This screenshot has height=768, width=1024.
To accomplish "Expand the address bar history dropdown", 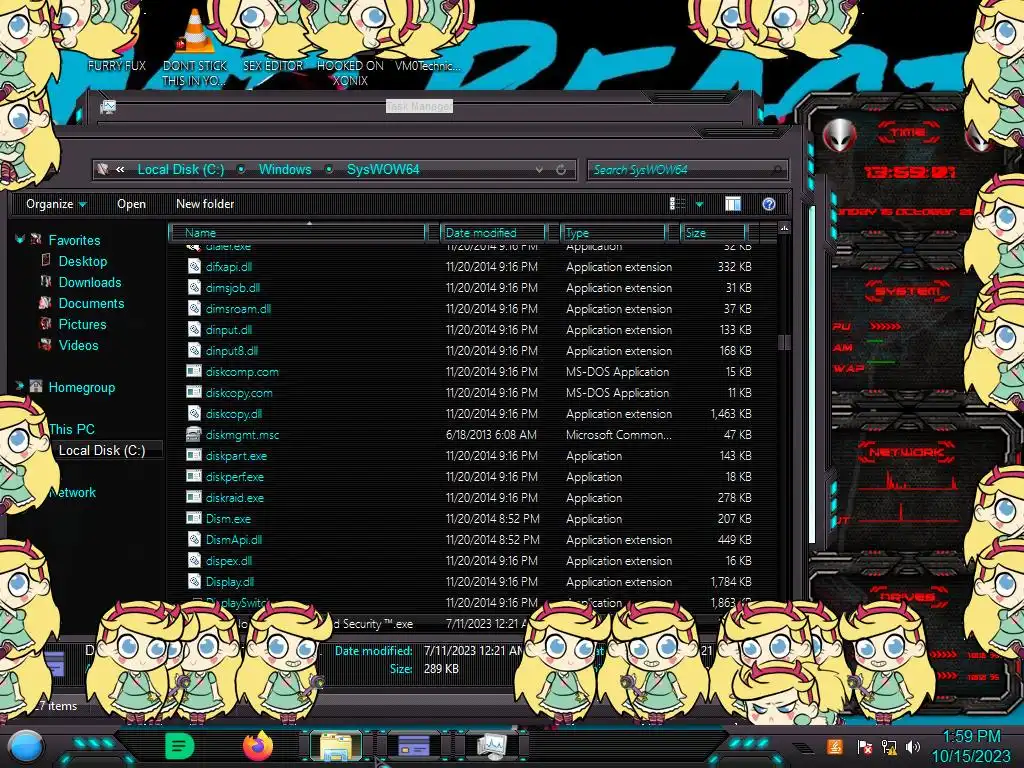I will tap(539, 170).
